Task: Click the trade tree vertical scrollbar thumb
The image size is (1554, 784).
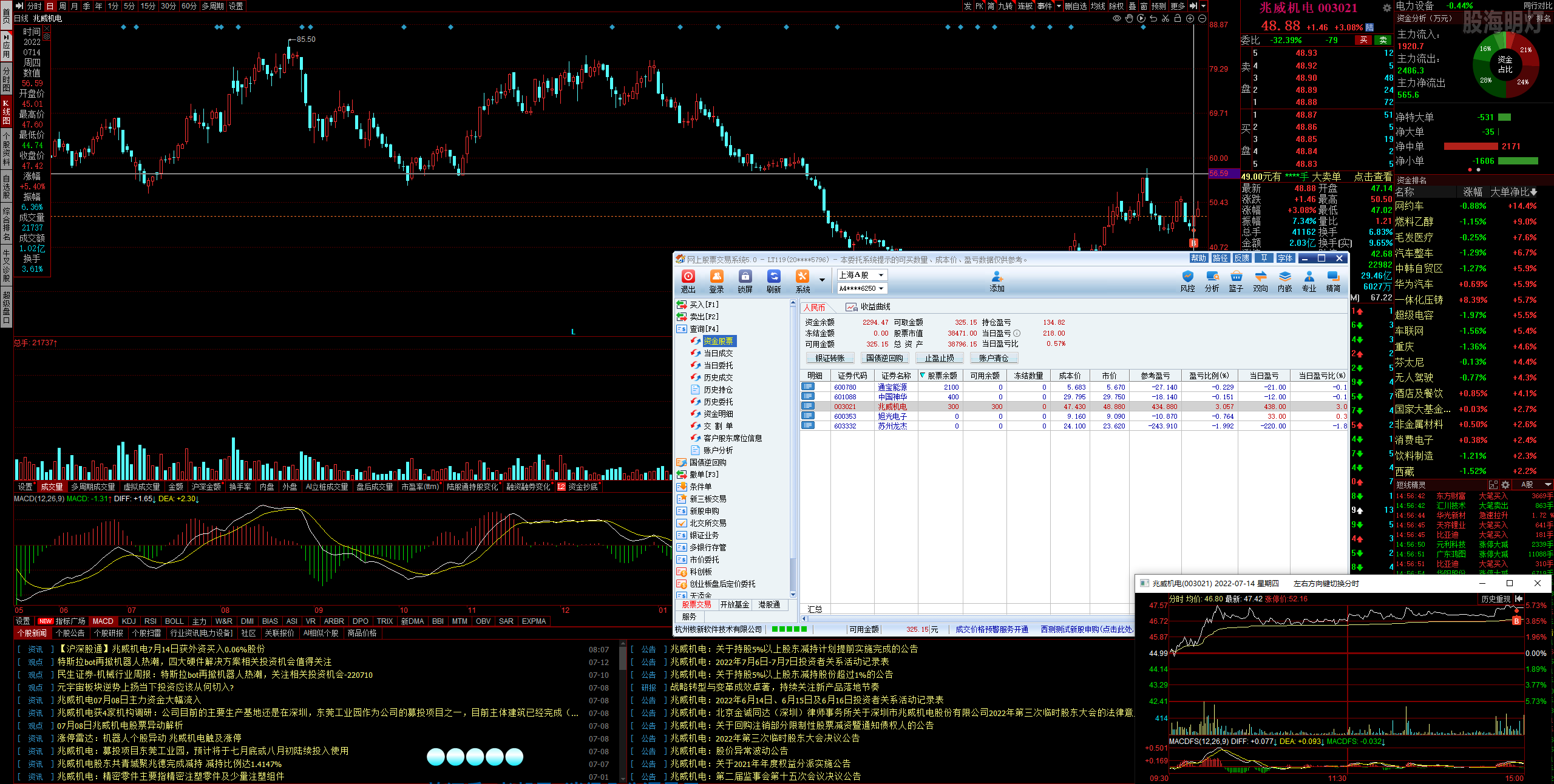Action: [793, 434]
